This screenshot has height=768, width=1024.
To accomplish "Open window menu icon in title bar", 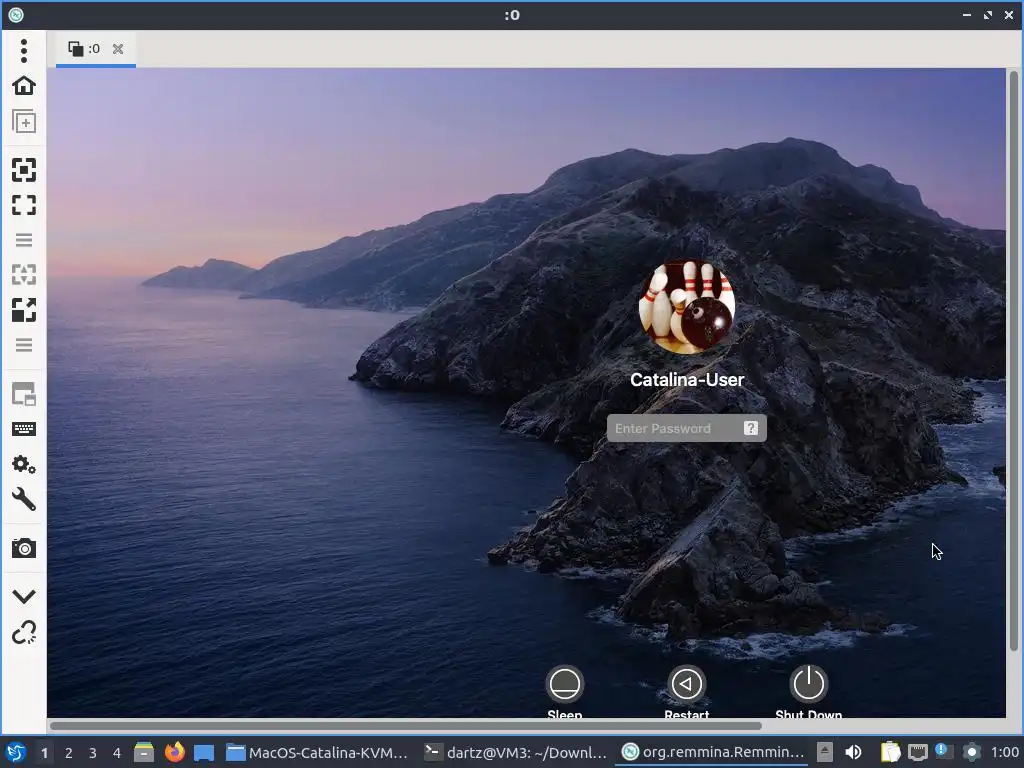I will [16, 14].
